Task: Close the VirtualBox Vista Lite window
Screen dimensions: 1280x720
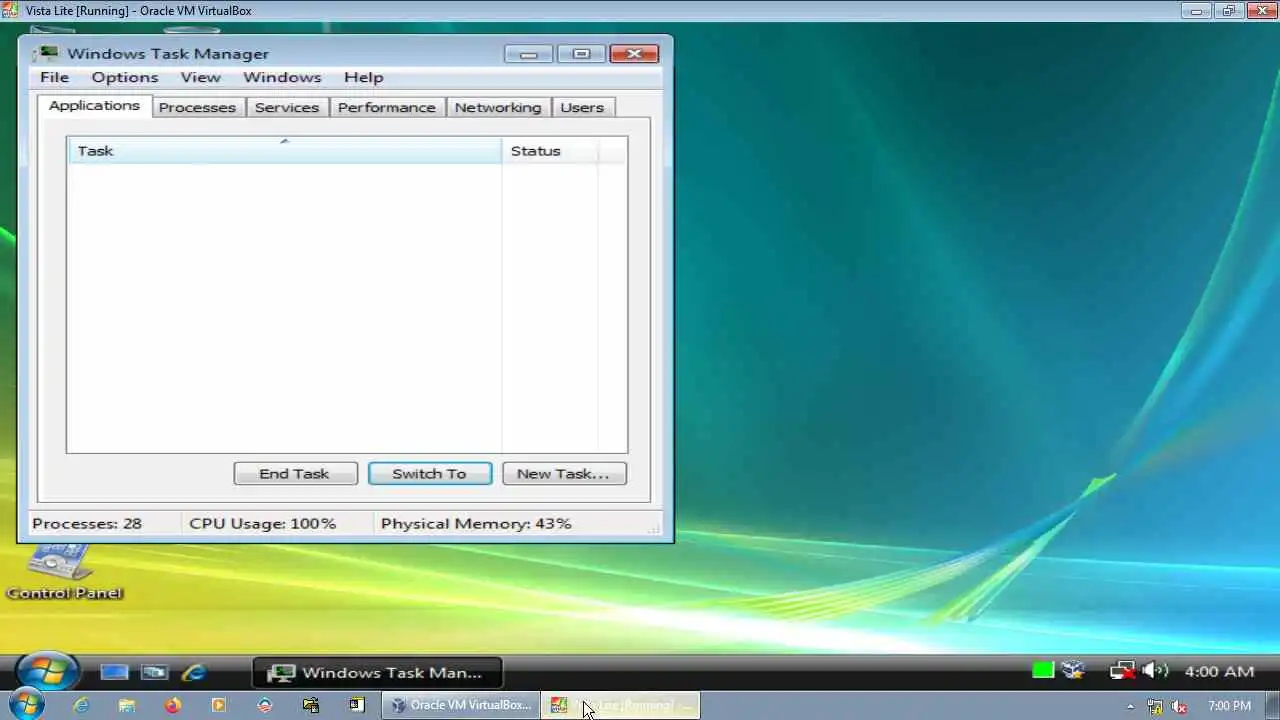Action: [x=1261, y=11]
